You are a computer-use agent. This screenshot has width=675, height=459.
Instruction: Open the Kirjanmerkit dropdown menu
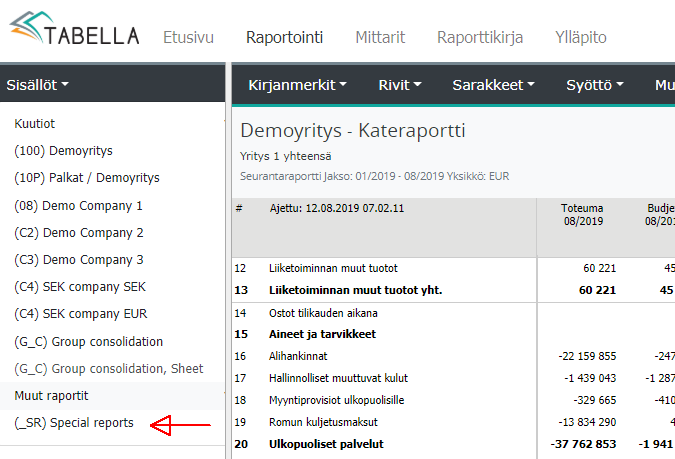click(297, 85)
